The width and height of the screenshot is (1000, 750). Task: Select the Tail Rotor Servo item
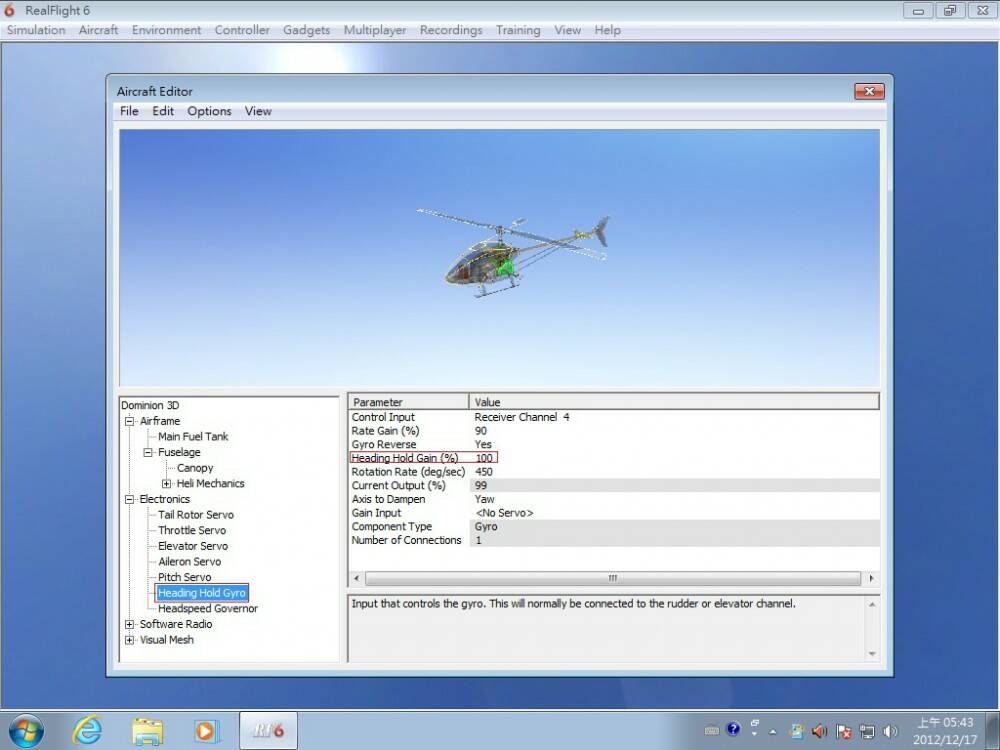click(x=196, y=515)
